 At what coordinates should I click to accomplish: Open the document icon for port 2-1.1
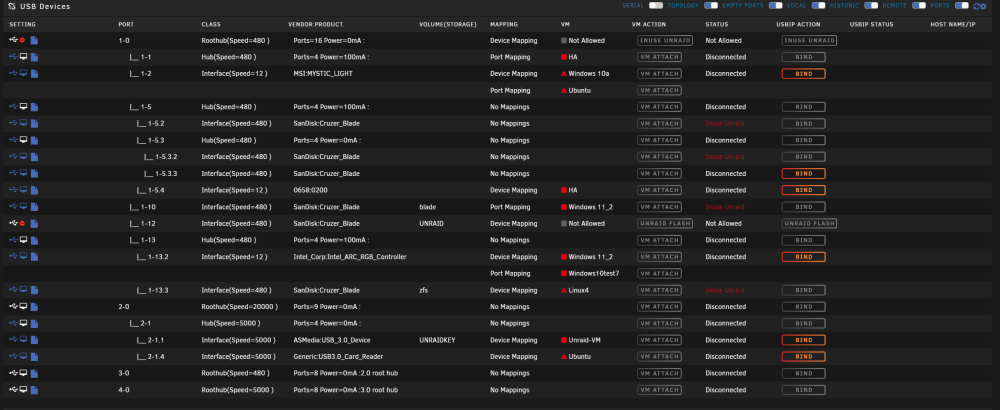click(34, 340)
